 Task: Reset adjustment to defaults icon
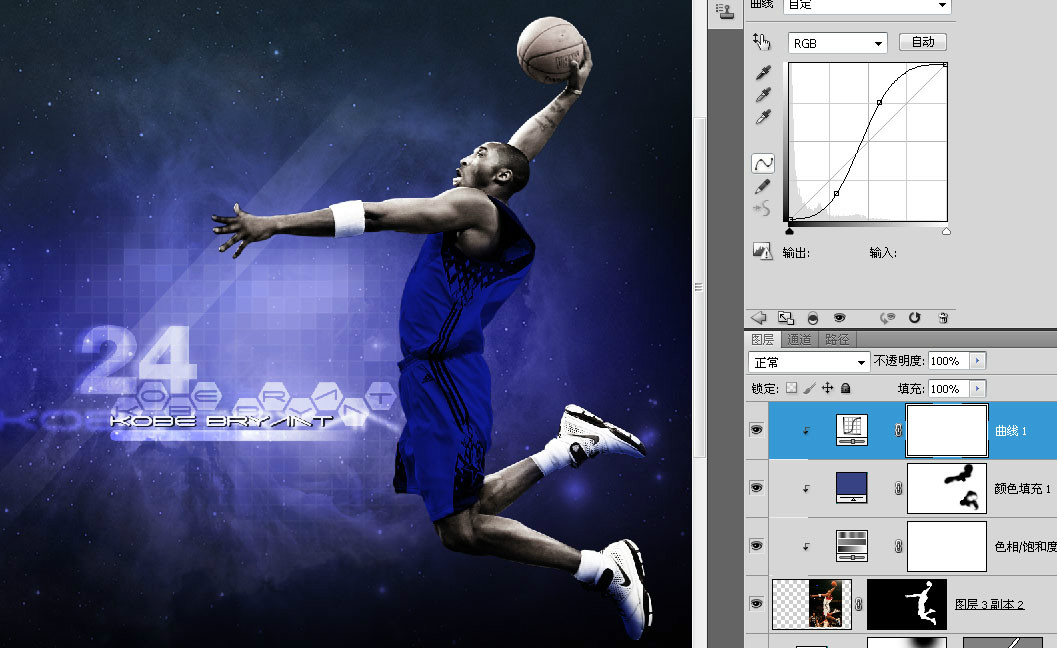[915, 318]
